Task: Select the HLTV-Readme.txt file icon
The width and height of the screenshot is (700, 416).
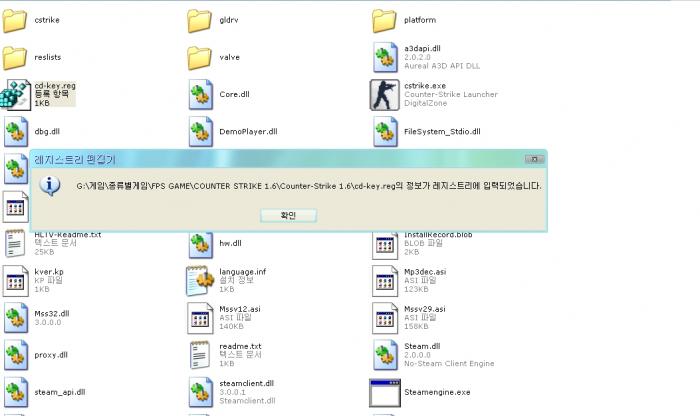Action: point(15,244)
